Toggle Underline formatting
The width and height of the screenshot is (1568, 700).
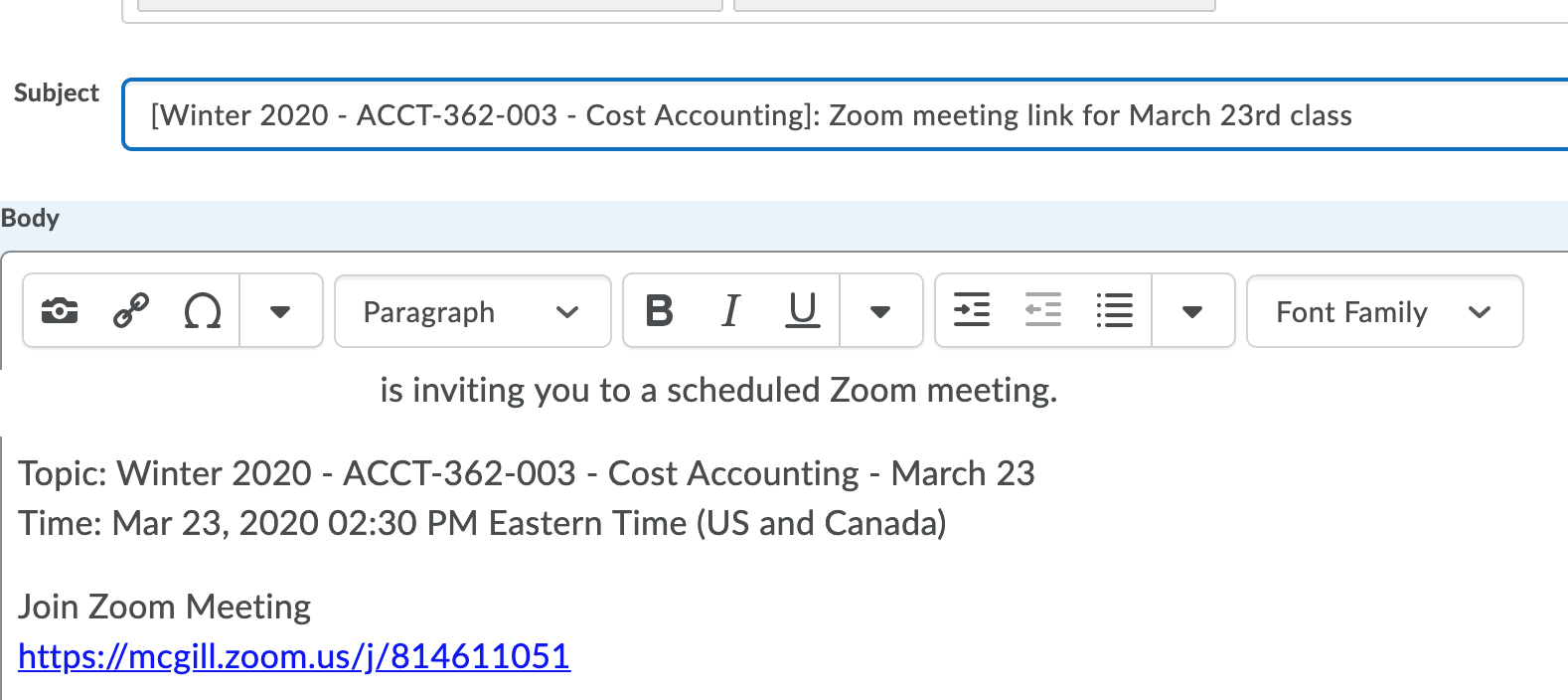(x=802, y=311)
